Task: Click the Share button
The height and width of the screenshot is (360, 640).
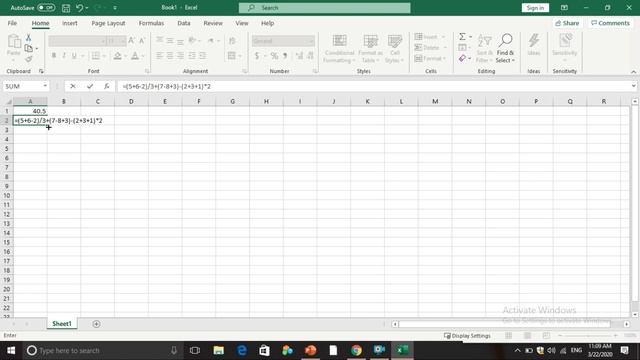Action: coord(567,23)
